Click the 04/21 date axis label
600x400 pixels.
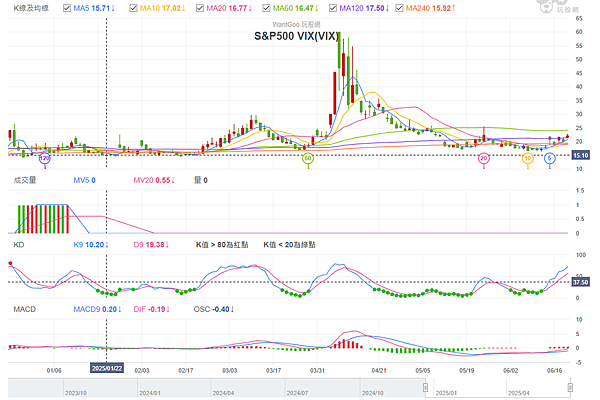pos(379,371)
